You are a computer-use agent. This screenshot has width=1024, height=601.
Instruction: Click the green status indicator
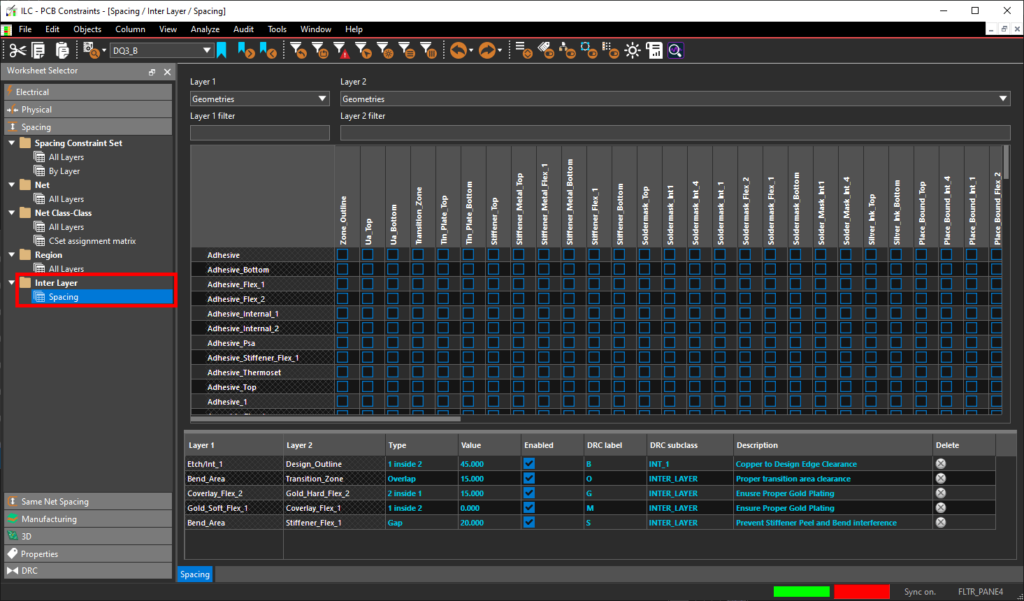(x=801, y=591)
